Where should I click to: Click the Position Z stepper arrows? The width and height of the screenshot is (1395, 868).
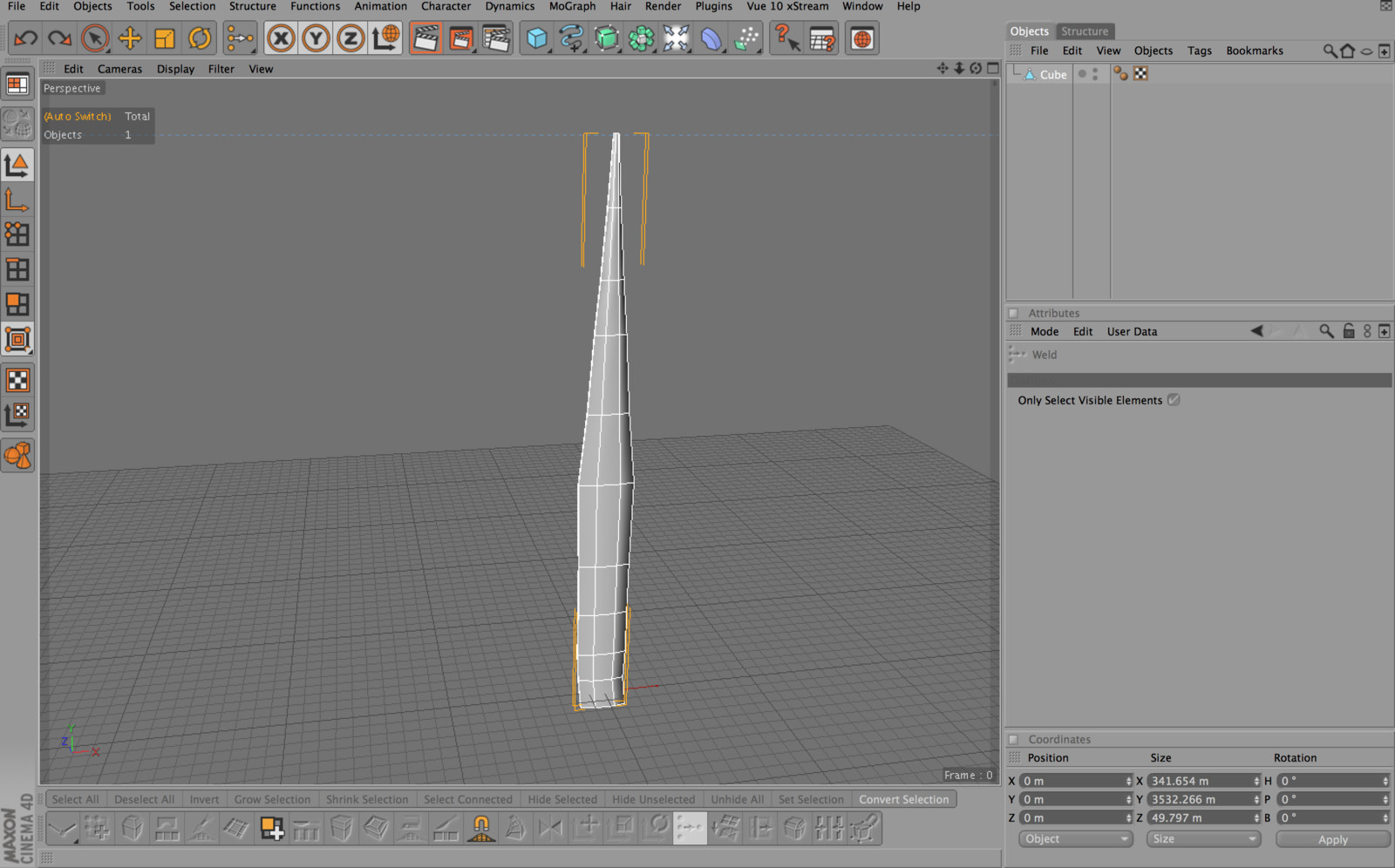click(1128, 817)
